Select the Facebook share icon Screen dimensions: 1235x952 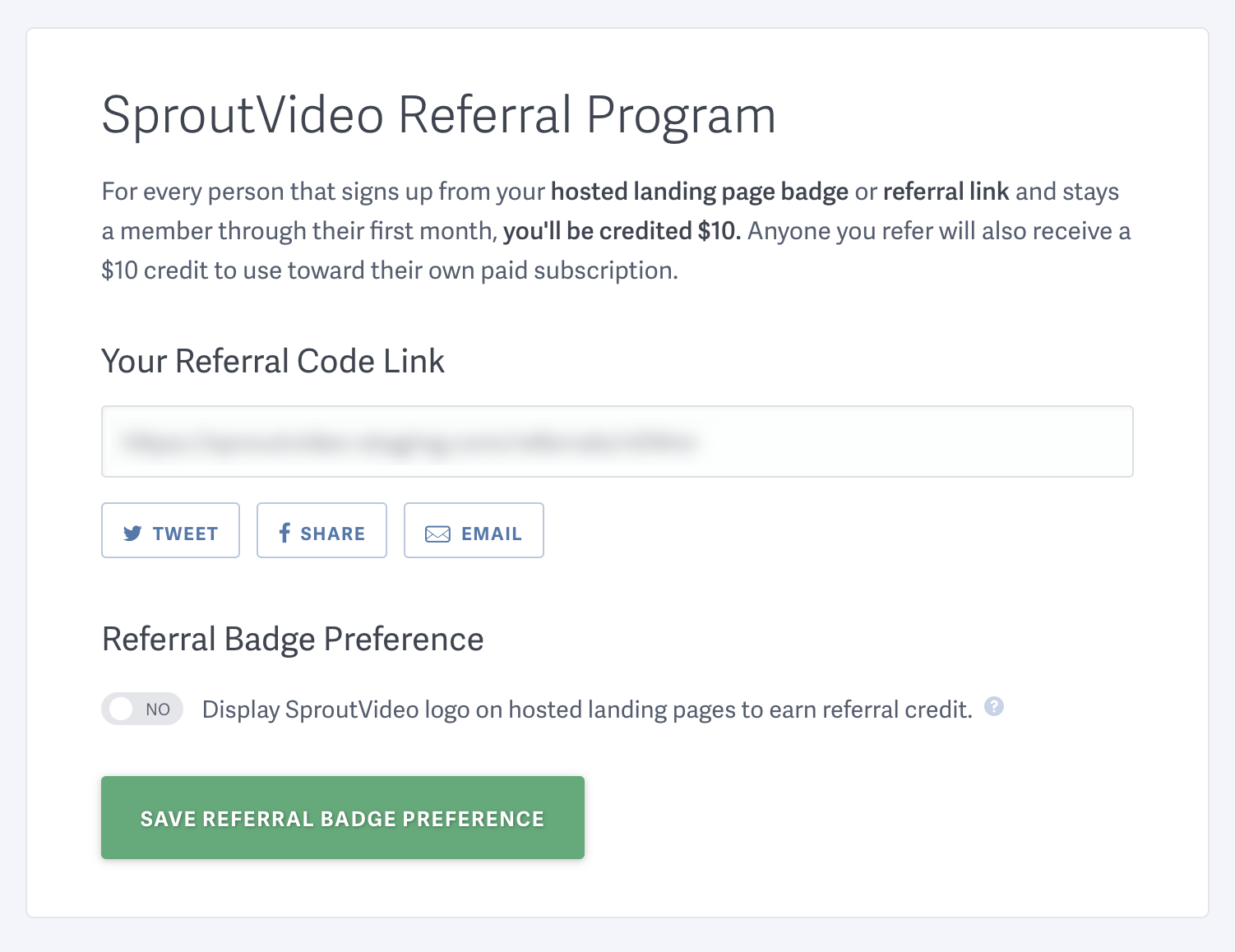[285, 532]
